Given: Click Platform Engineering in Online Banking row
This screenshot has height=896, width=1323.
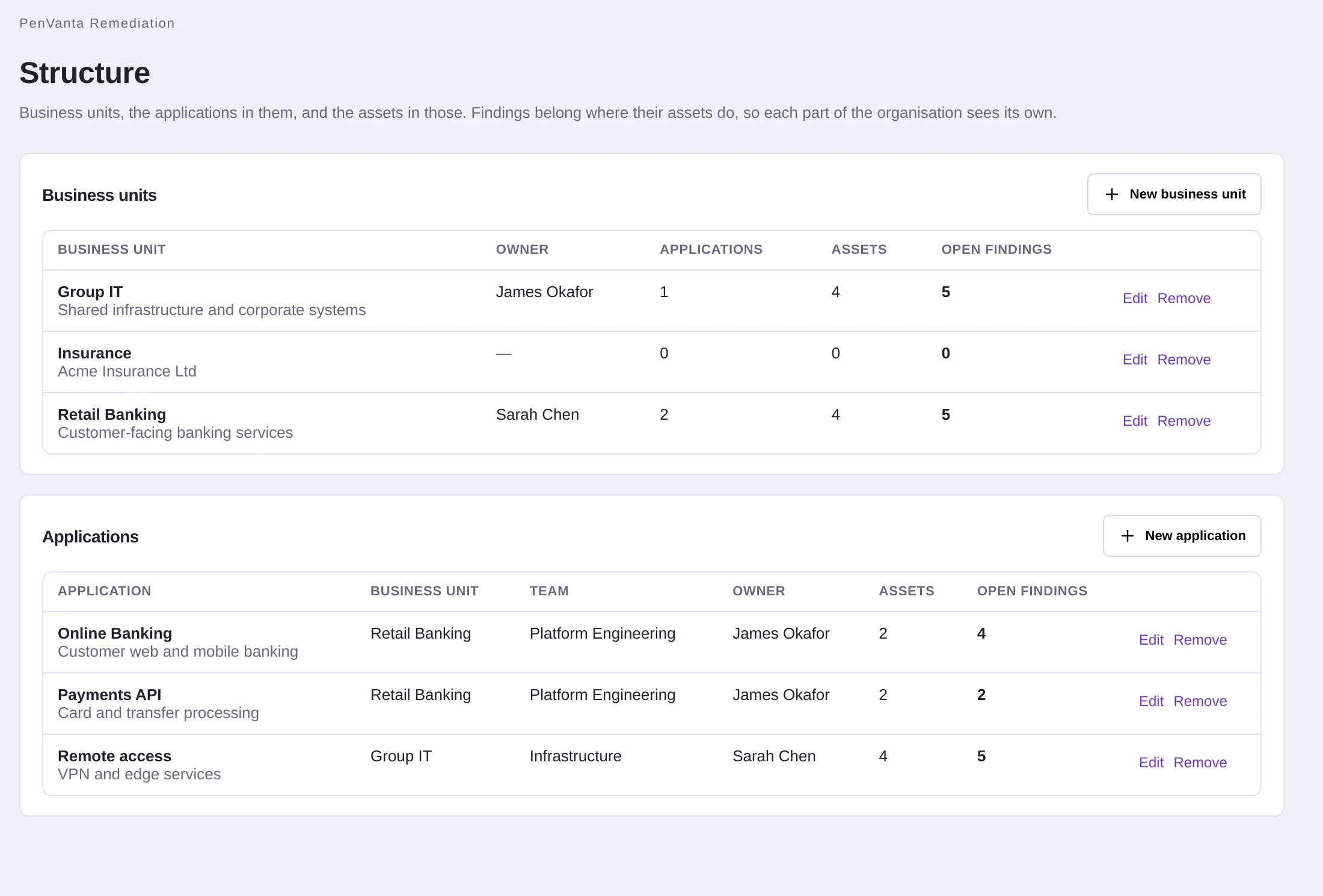Looking at the screenshot, I should (x=603, y=633).
